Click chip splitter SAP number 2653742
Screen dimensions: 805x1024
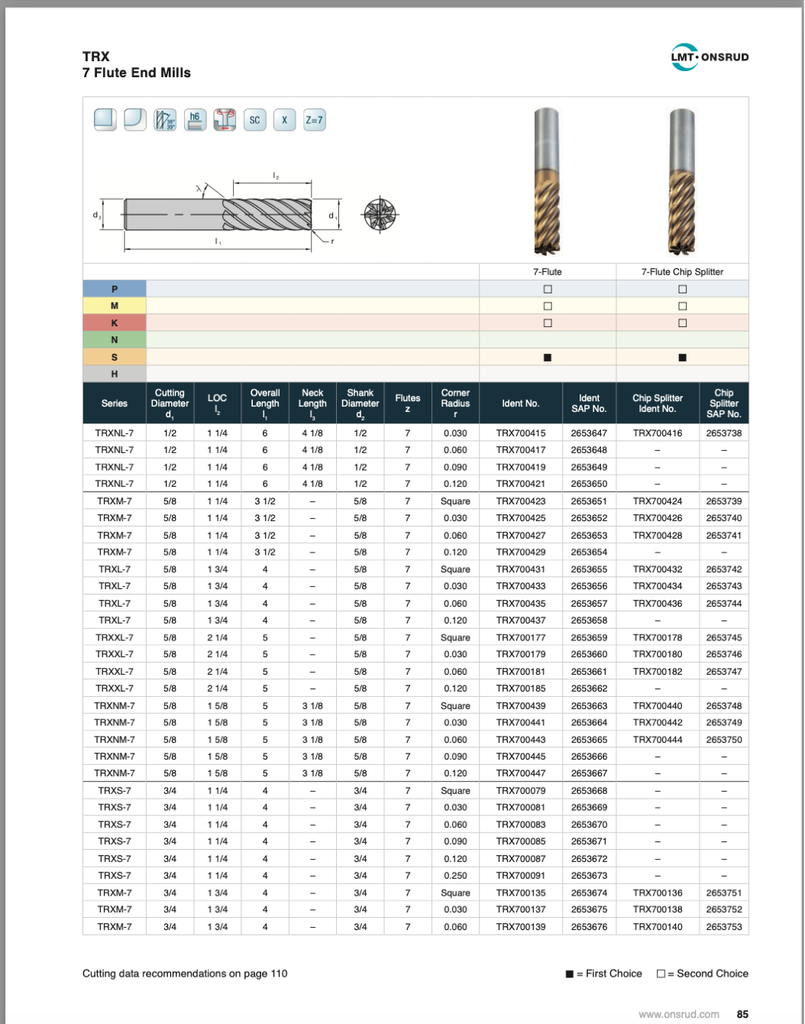coord(724,569)
